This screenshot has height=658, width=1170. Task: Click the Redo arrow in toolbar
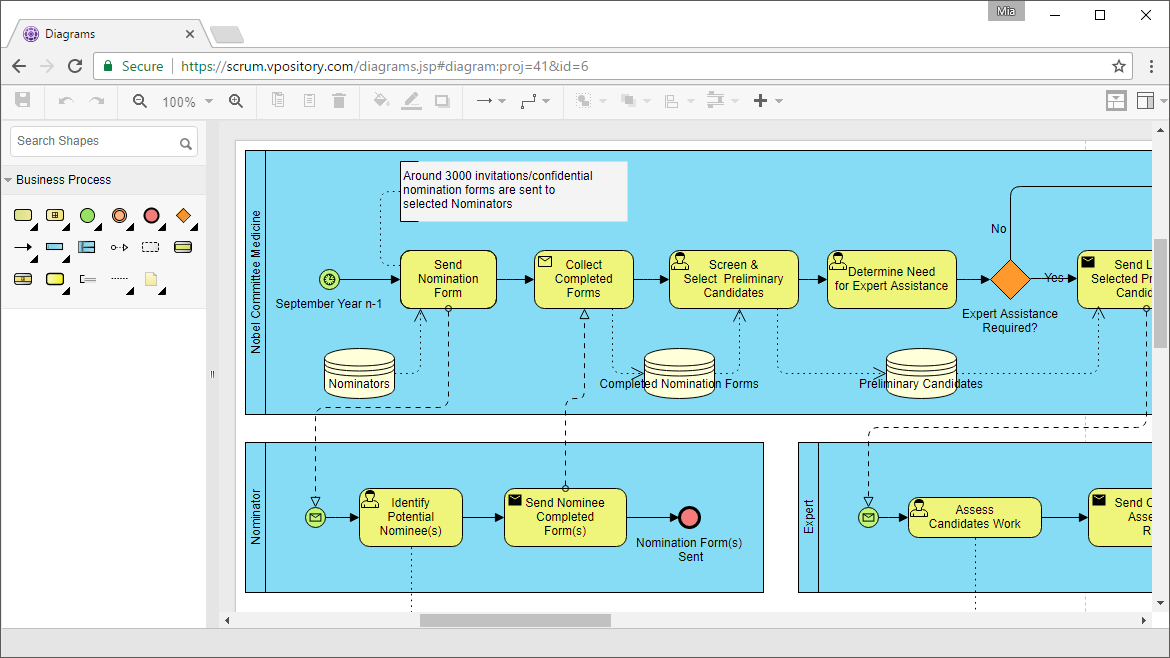pyautogui.click(x=97, y=101)
